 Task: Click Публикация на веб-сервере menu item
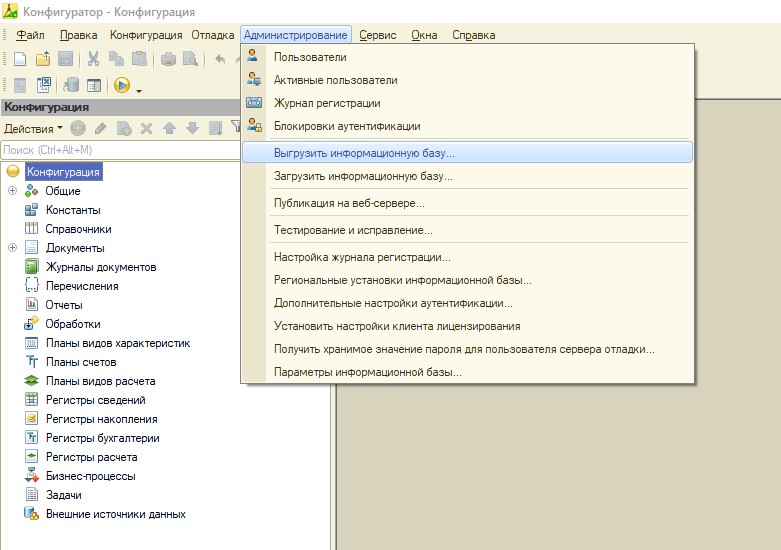tap(349, 203)
